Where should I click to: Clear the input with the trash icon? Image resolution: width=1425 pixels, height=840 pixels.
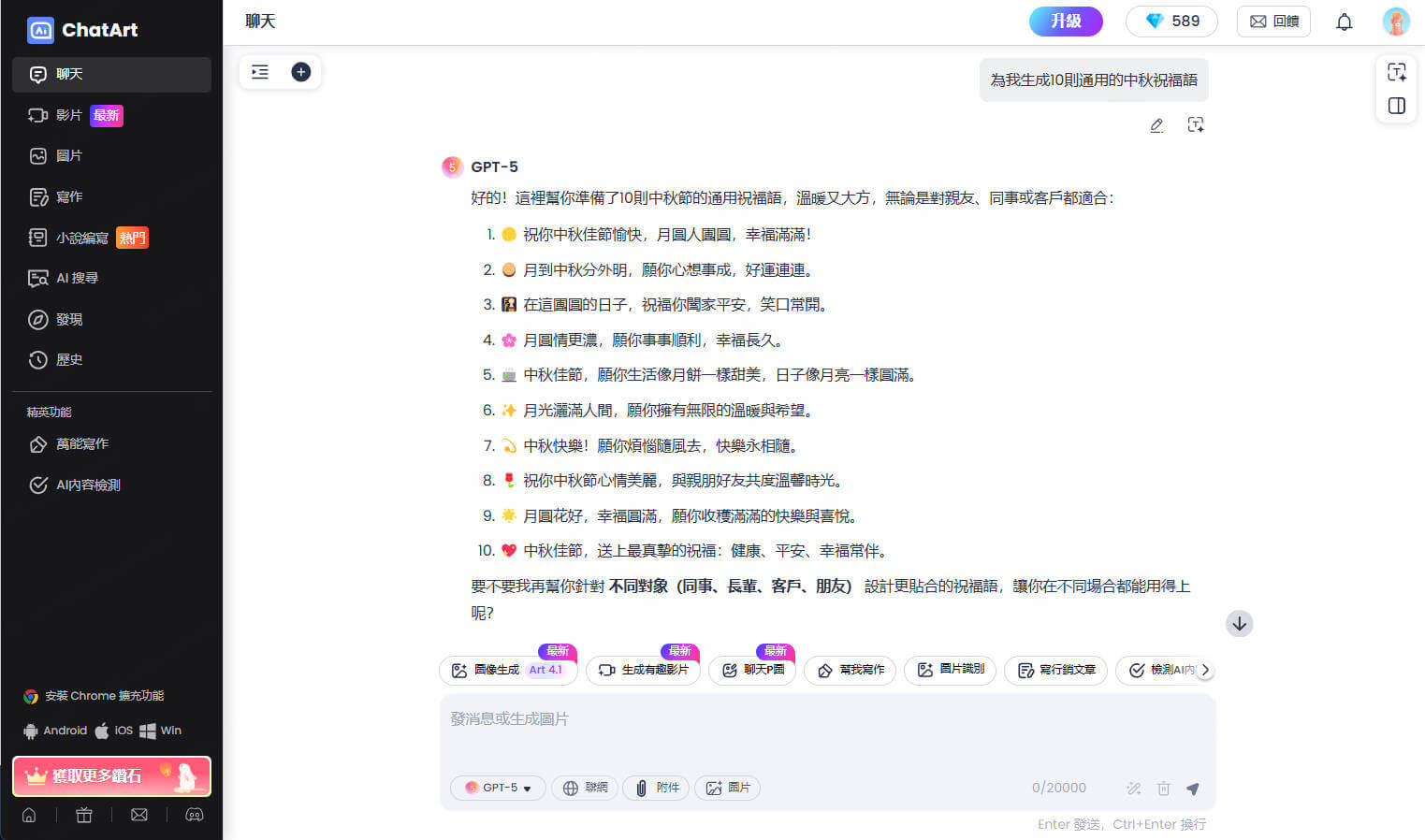click(1164, 789)
